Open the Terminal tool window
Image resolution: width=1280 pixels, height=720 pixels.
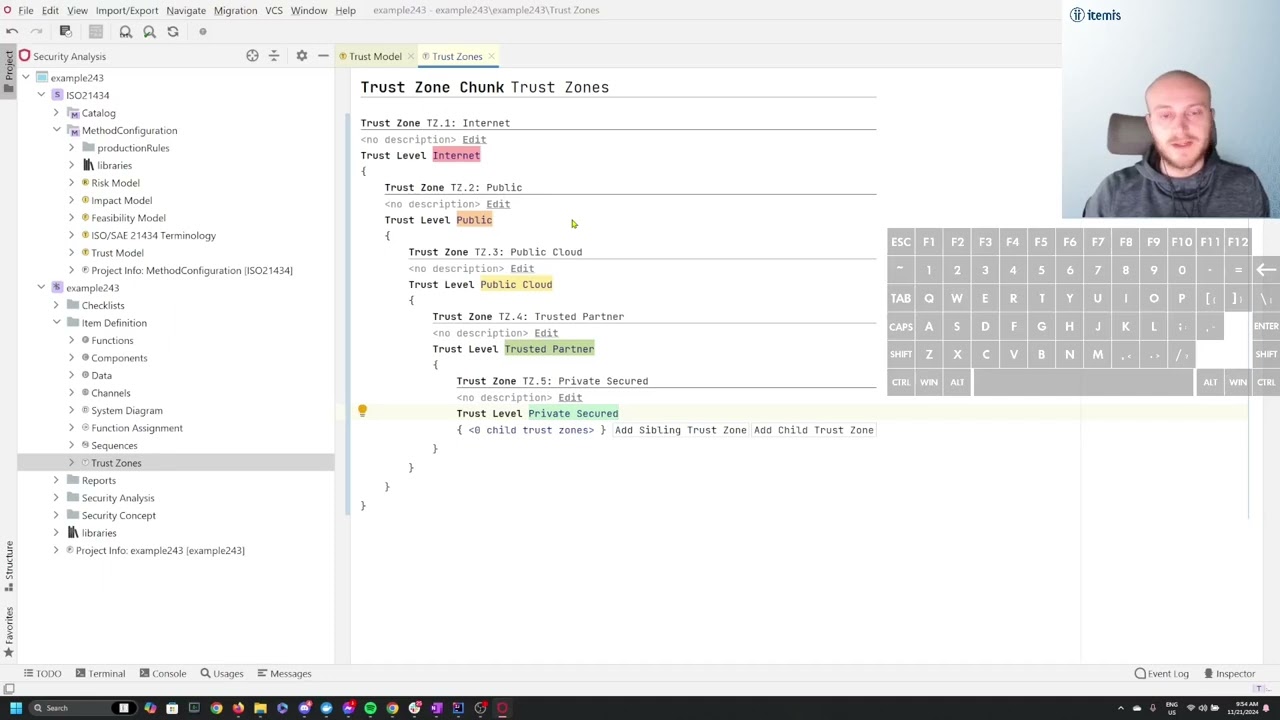pos(99,673)
